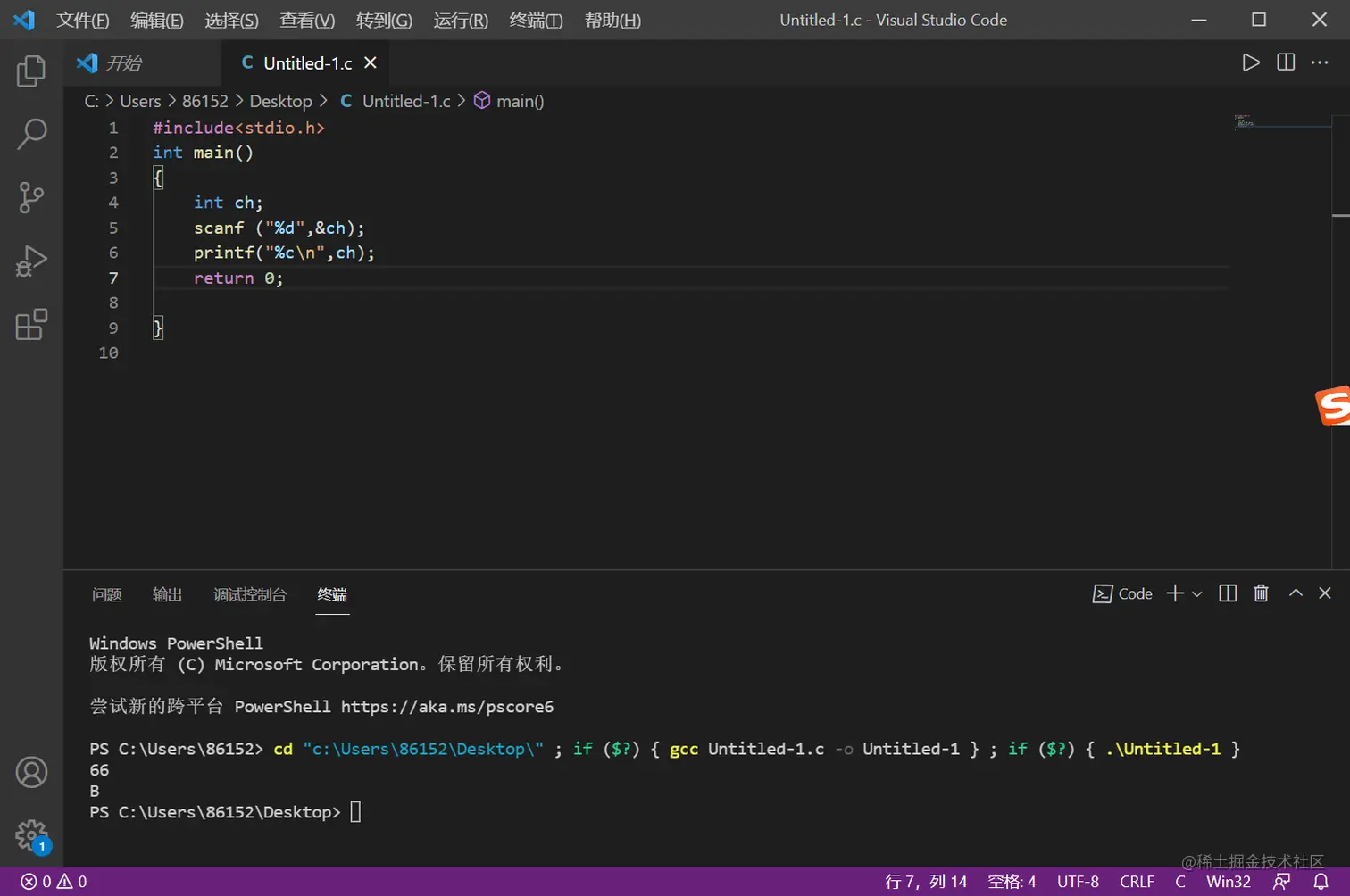Select the Untitled-1.c editor tab
1350x896 pixels.
(307, 62)
